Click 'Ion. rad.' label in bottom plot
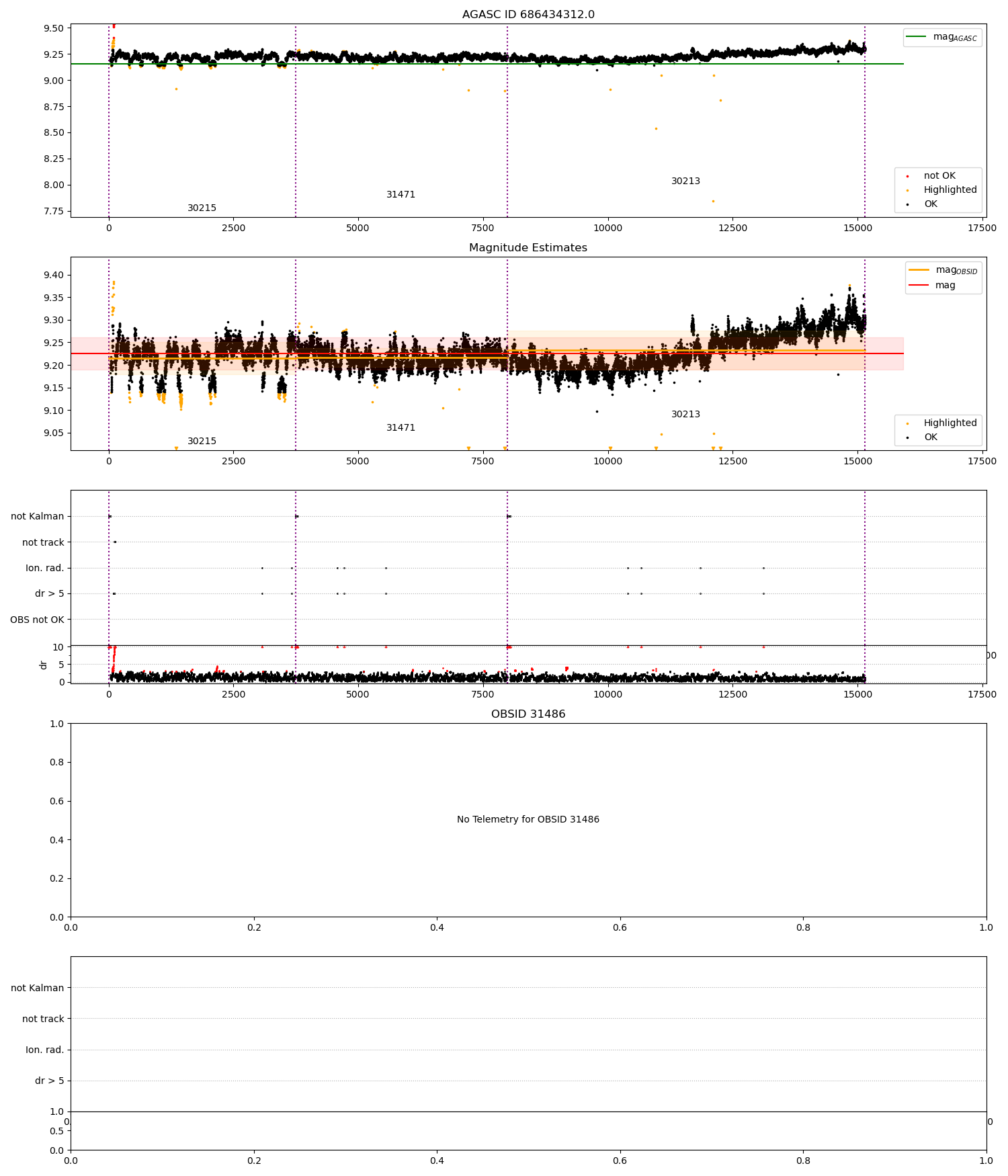The image size is (1008, 1176). (45, 1050)
